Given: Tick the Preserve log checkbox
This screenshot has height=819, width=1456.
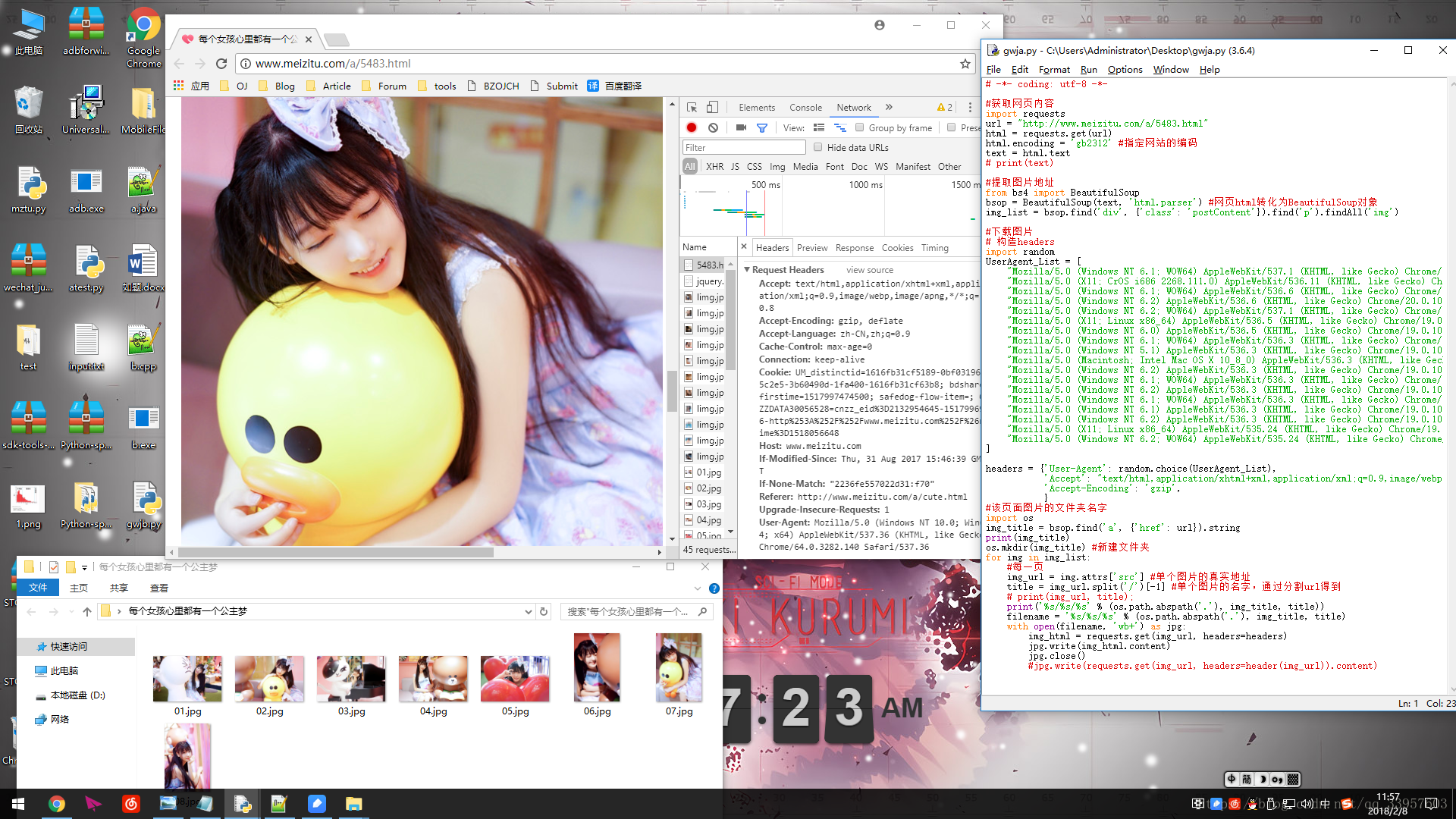Looking at the screenshot, I should click(x=951, y=127).
